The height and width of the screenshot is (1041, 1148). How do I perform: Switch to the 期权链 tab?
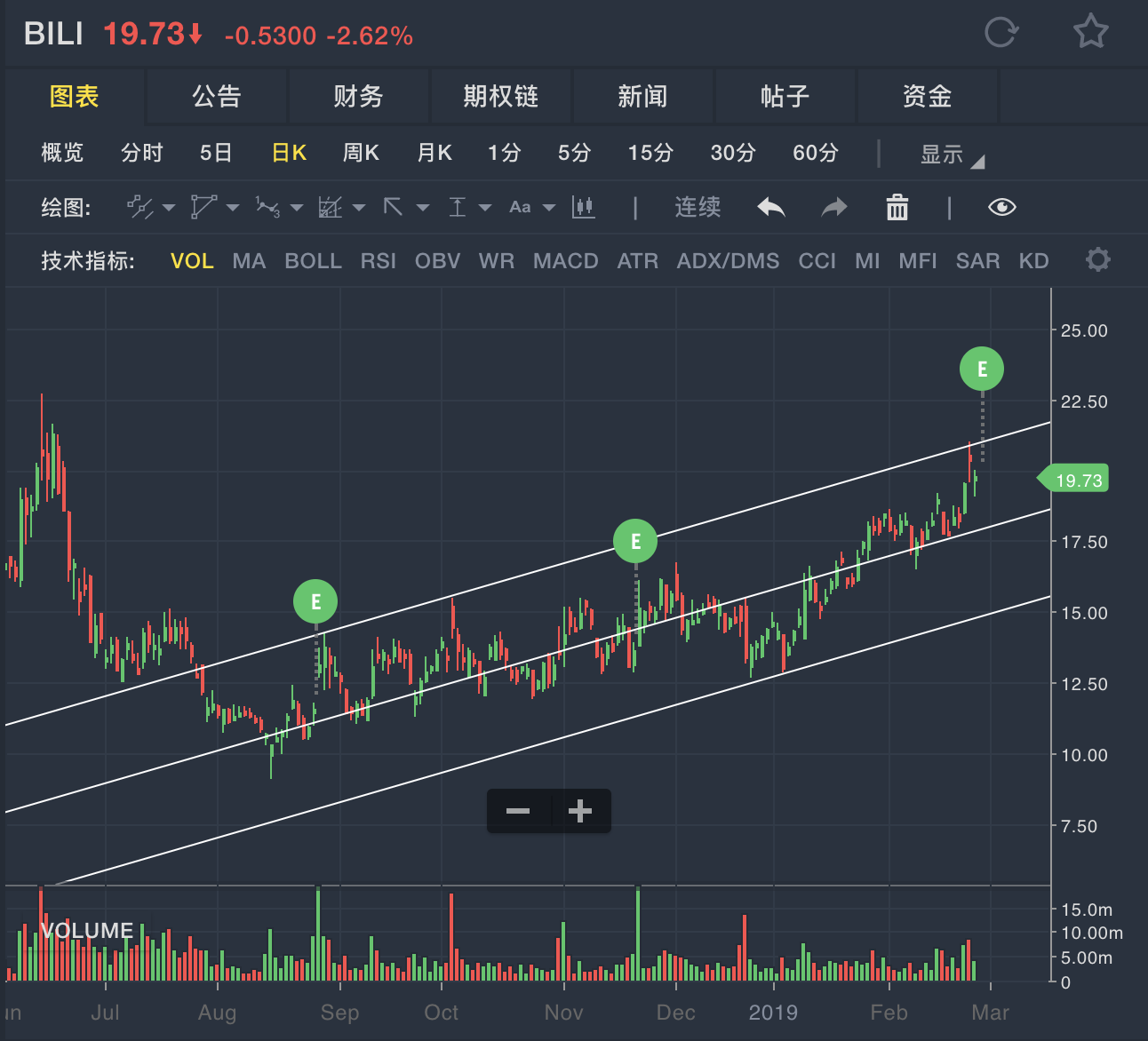point(500,96)
